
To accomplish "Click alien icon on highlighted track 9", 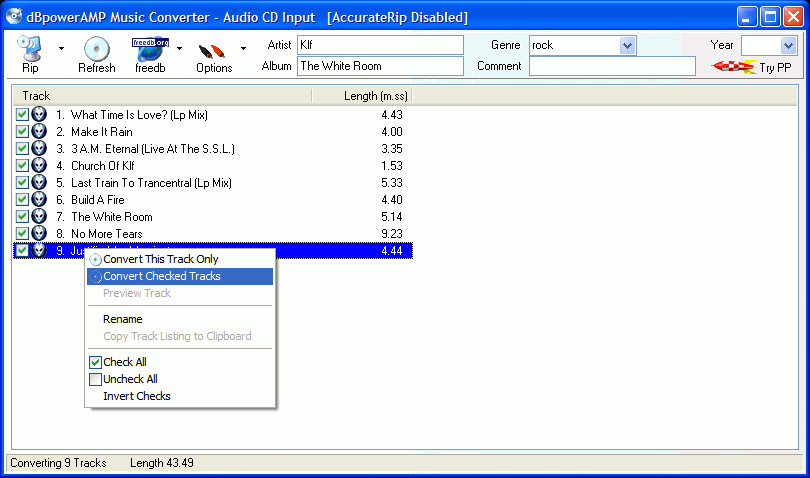I will (x=39, y=251).
